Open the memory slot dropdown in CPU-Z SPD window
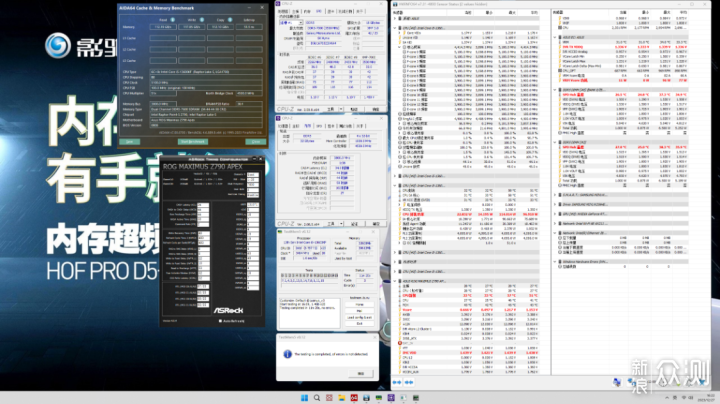The image size is (720, 404). 301,22
